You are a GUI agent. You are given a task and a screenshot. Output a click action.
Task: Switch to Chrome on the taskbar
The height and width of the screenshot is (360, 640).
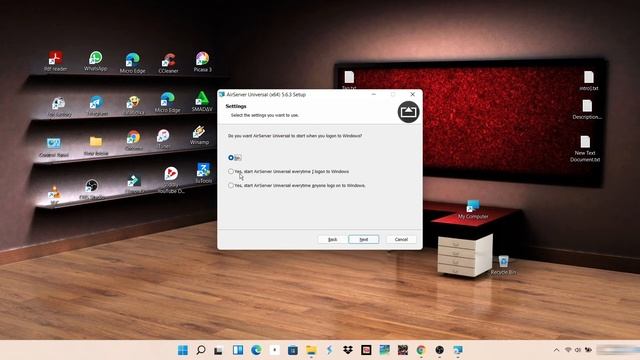421,350
